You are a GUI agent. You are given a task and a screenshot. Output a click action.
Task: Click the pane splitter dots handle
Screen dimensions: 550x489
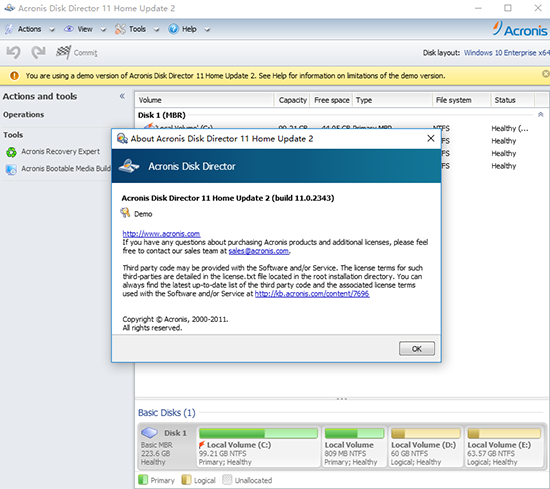342,399
